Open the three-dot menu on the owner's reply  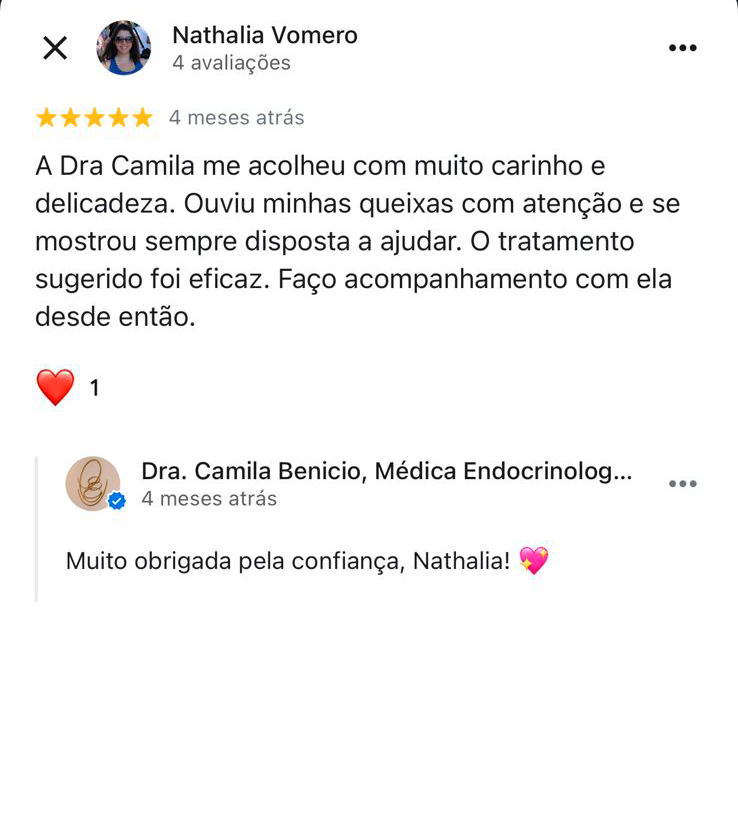coord(682,483)
